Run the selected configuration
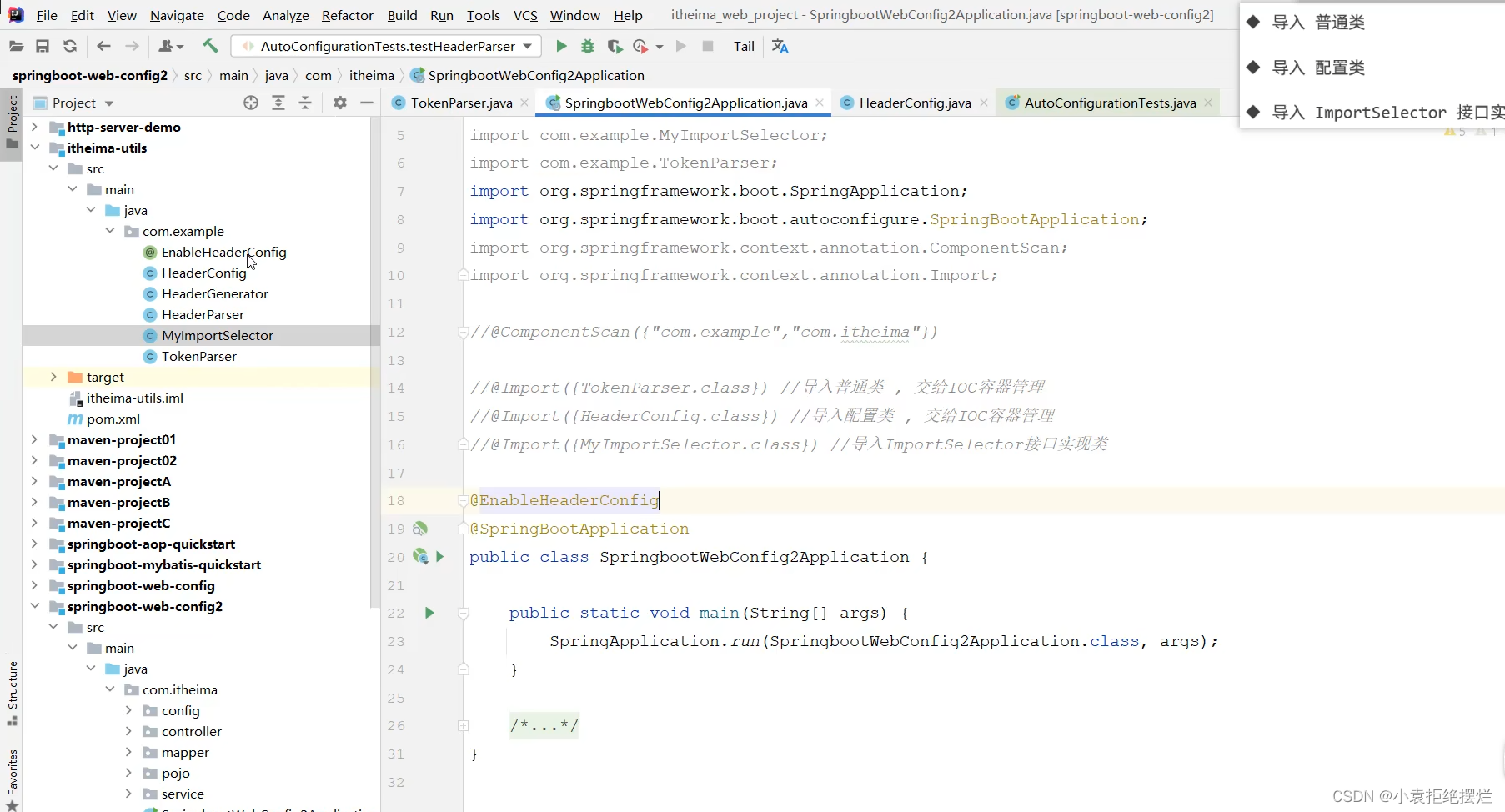Screen dimensions: 1505x812 pyautogui.click(x=561, y=47)
